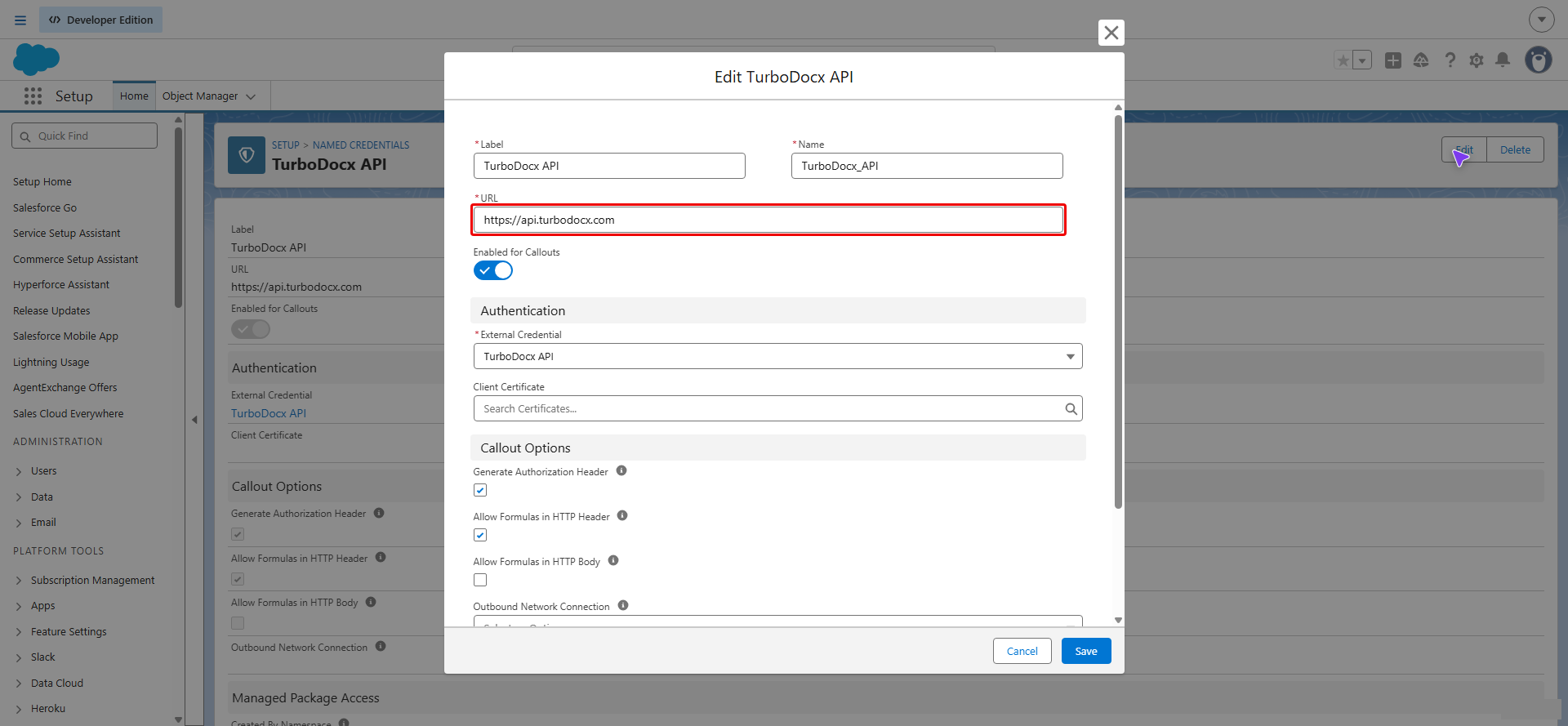The image size is (1568, 726).
Task: Open the Setup gear icon
Action: click(1477, 60)
